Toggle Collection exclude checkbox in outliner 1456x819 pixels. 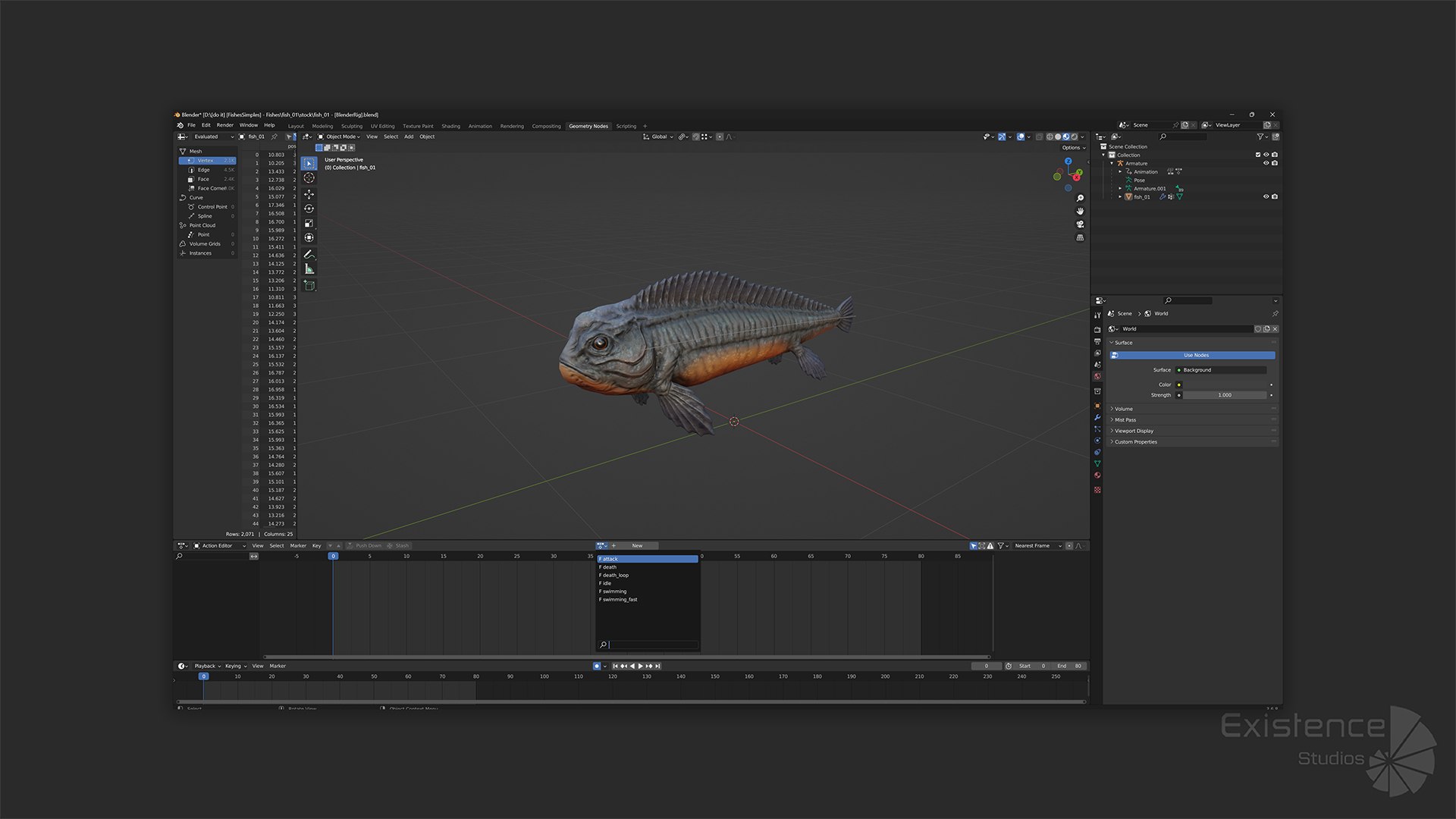[x=1258, y=155]
